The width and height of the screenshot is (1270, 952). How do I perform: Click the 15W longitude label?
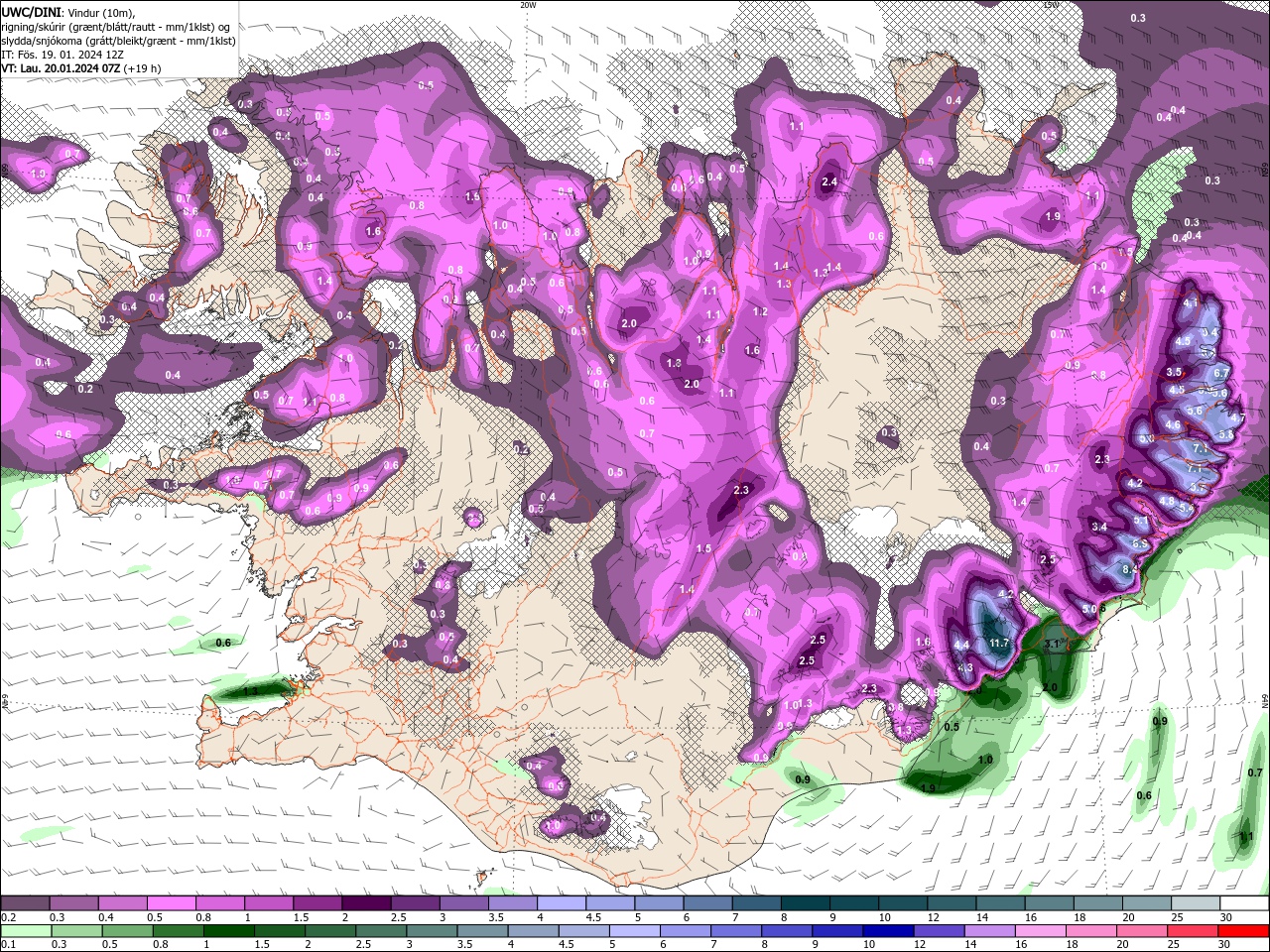[x=1051, y=5]
